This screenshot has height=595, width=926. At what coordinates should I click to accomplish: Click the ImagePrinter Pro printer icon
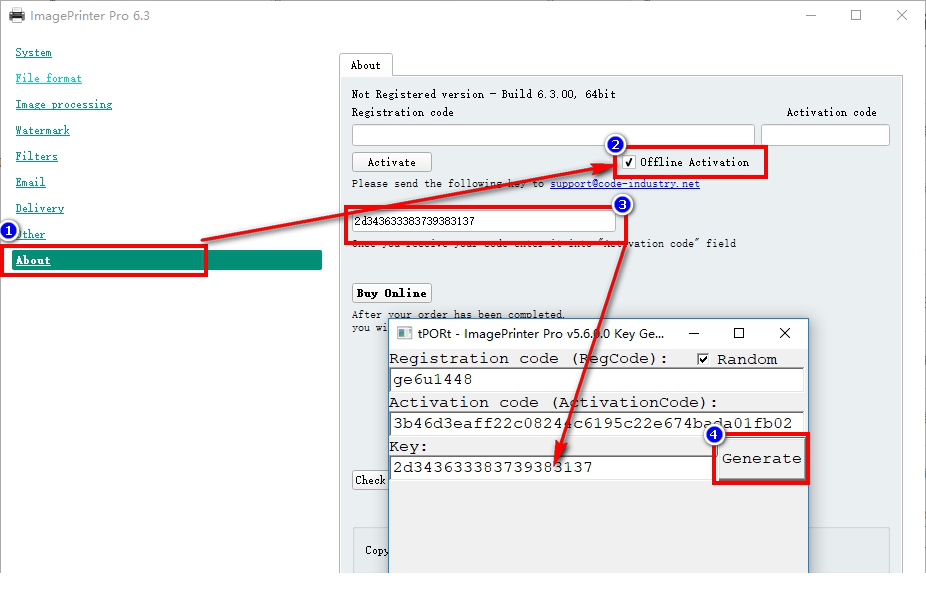tap(17, 15)
